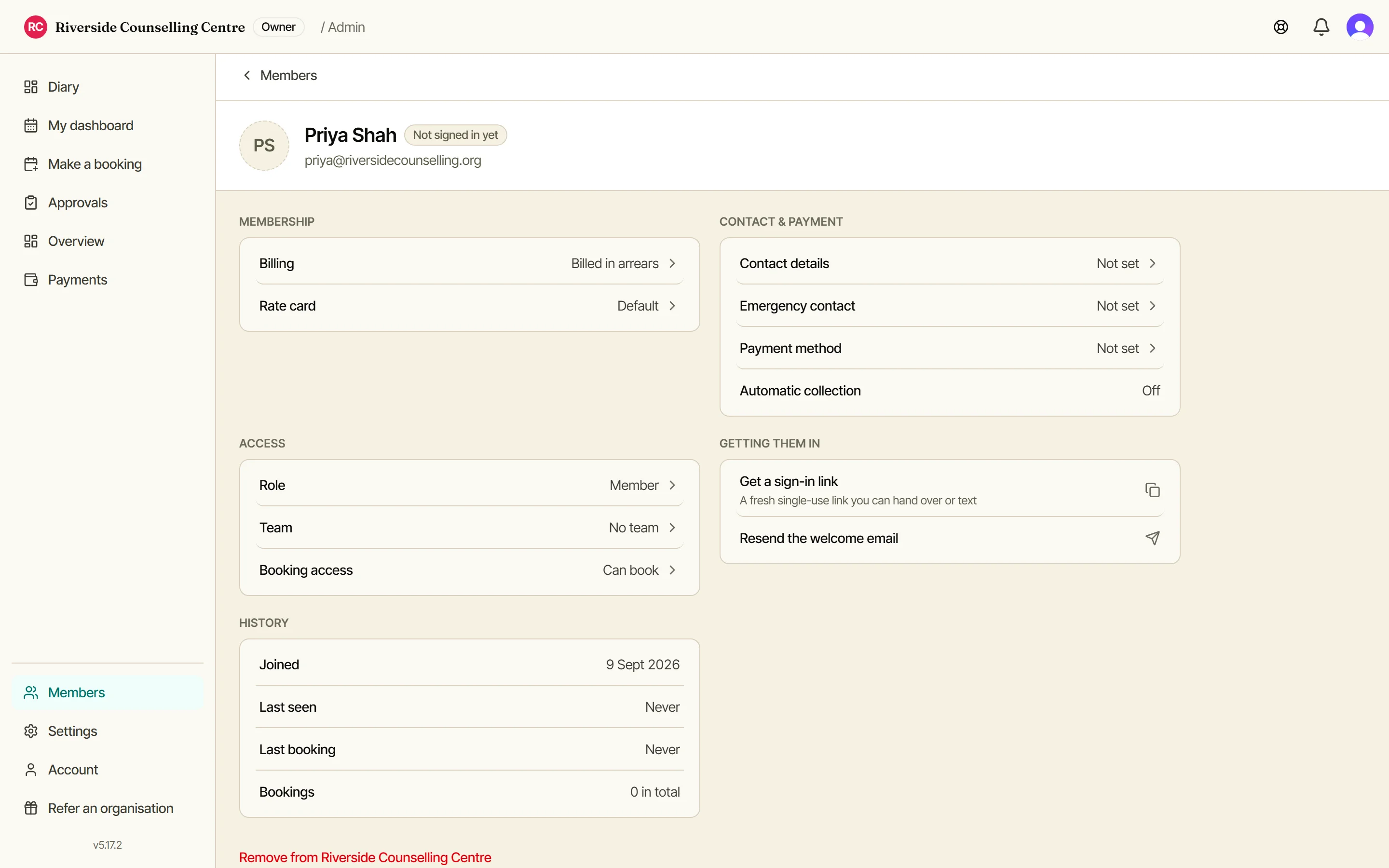
Task: Expand the Booking access row chevron
Action: tap(672, 570)
